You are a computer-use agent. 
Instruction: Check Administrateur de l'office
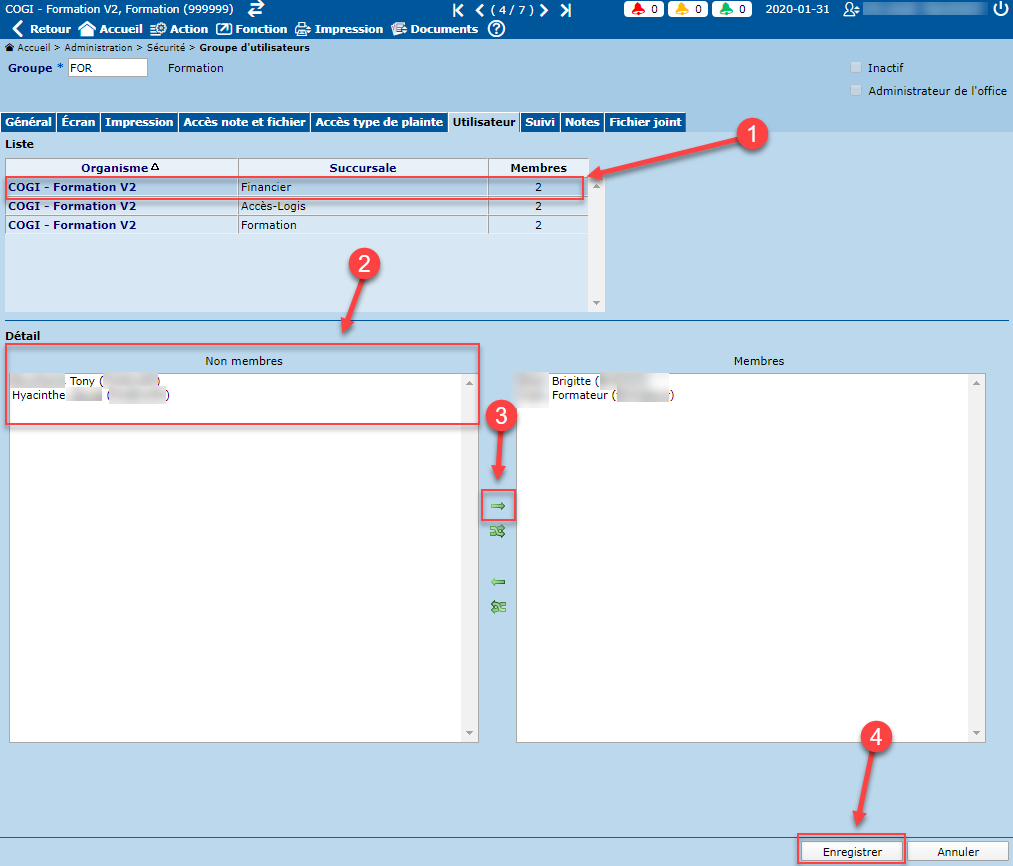(x=855, y=91)
